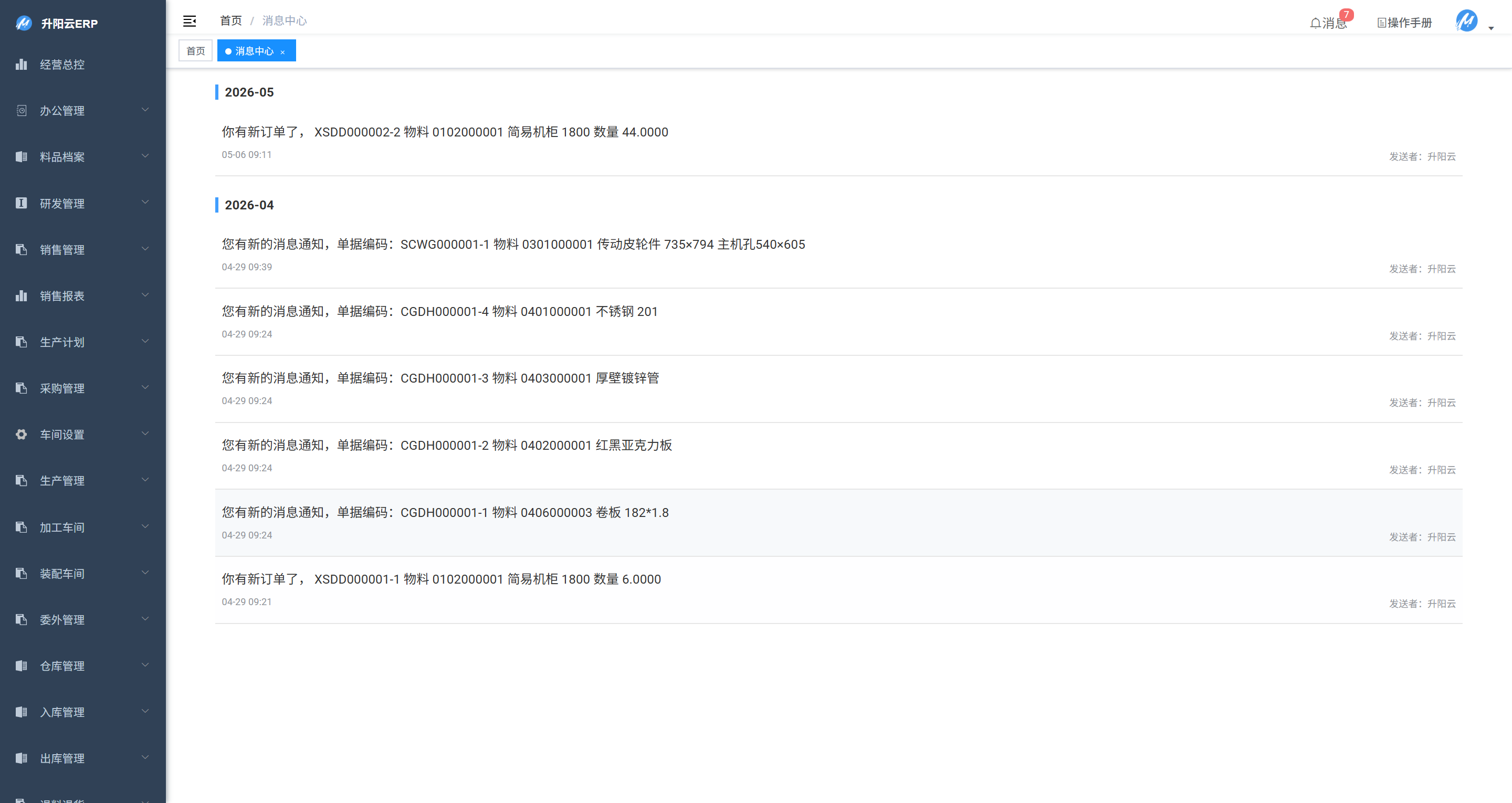Click the 采购管理 sidebar icon
The image size is (1512, 803).
tap(21, 388)
